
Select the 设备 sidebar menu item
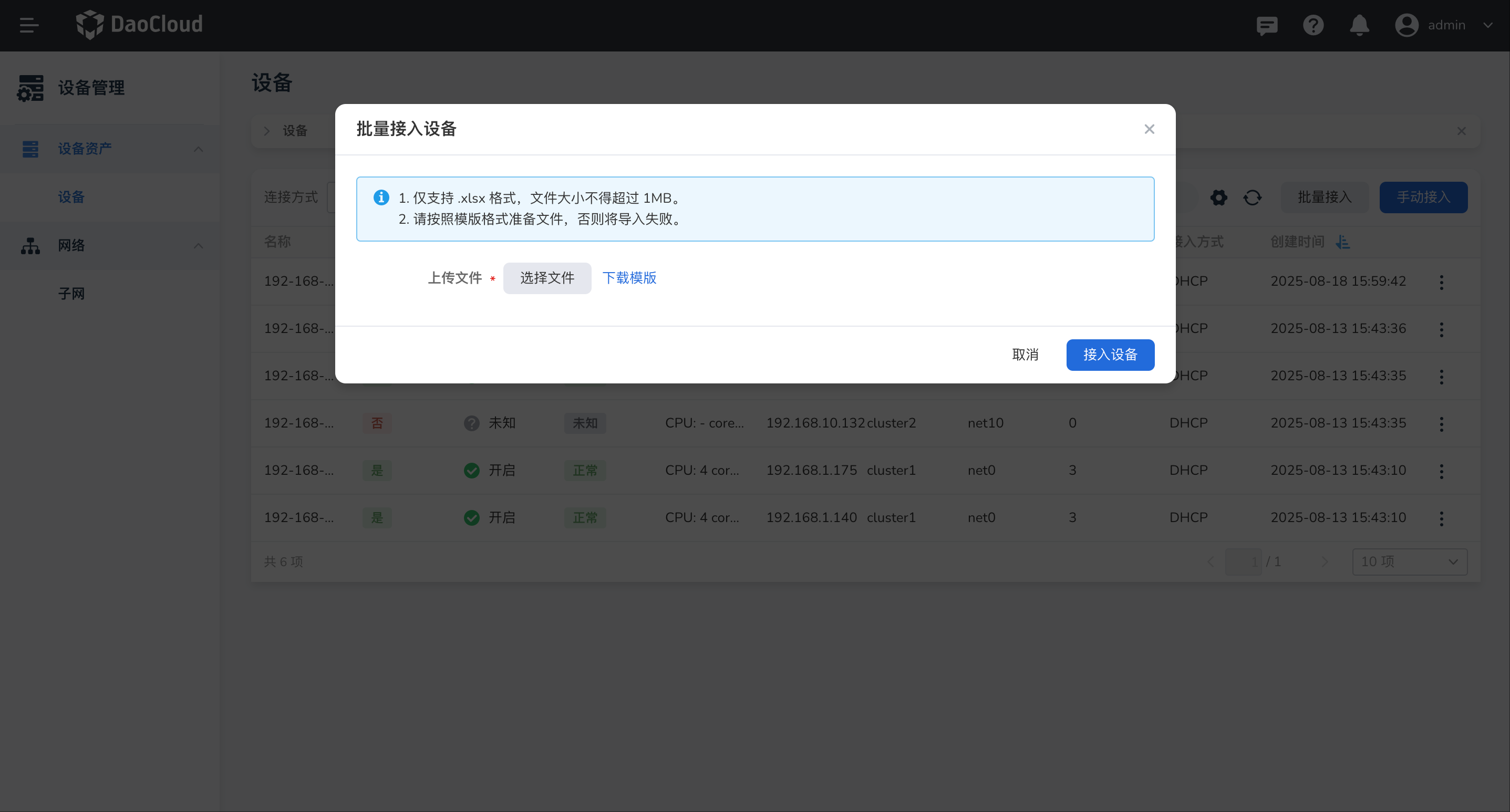[71, 197]
